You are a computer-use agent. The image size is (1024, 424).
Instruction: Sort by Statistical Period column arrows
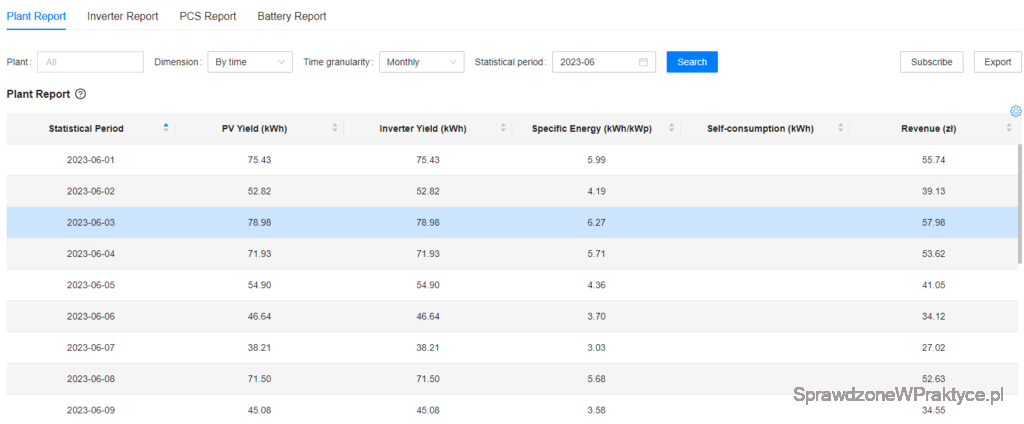click(166, 128)
